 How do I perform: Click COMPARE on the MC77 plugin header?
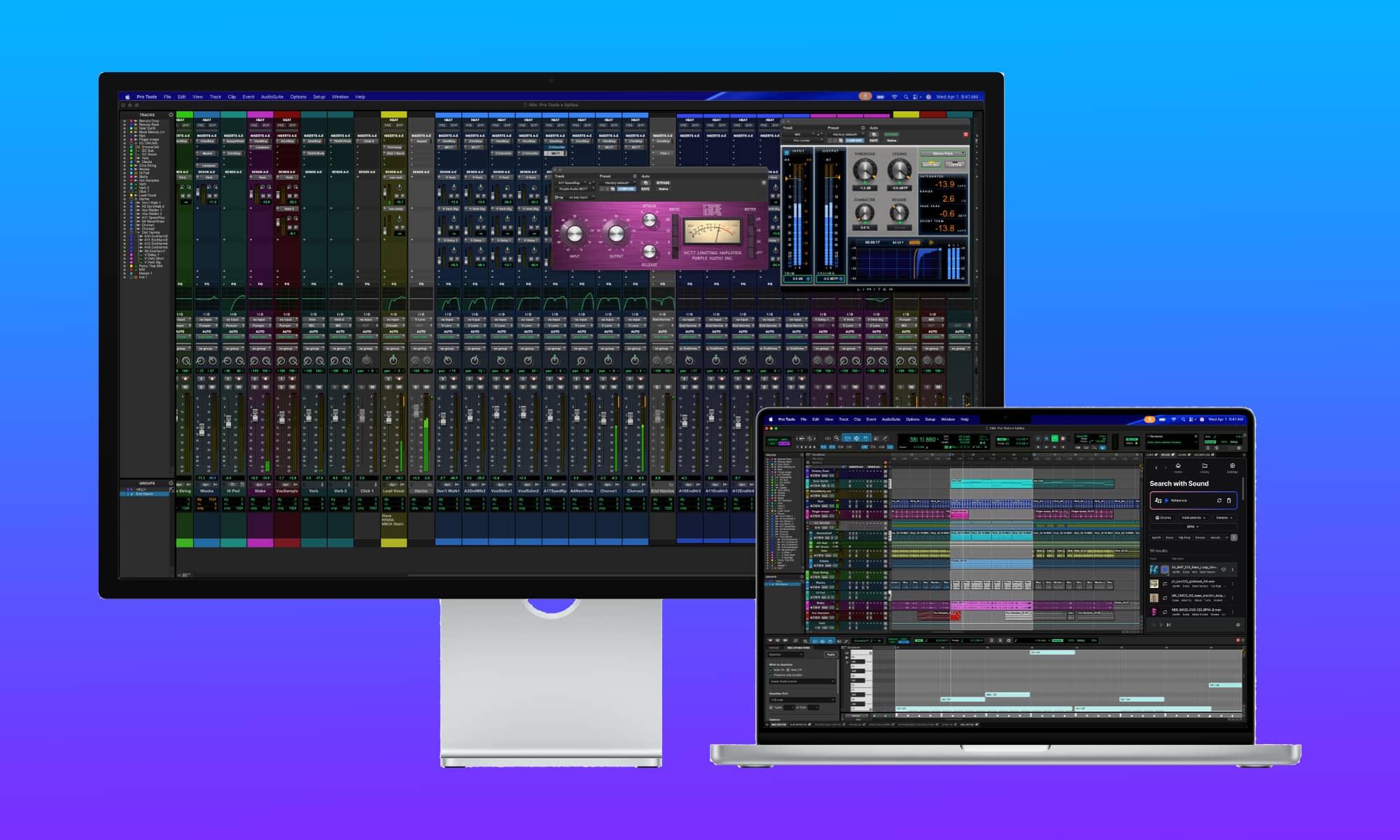coord(626,189)
